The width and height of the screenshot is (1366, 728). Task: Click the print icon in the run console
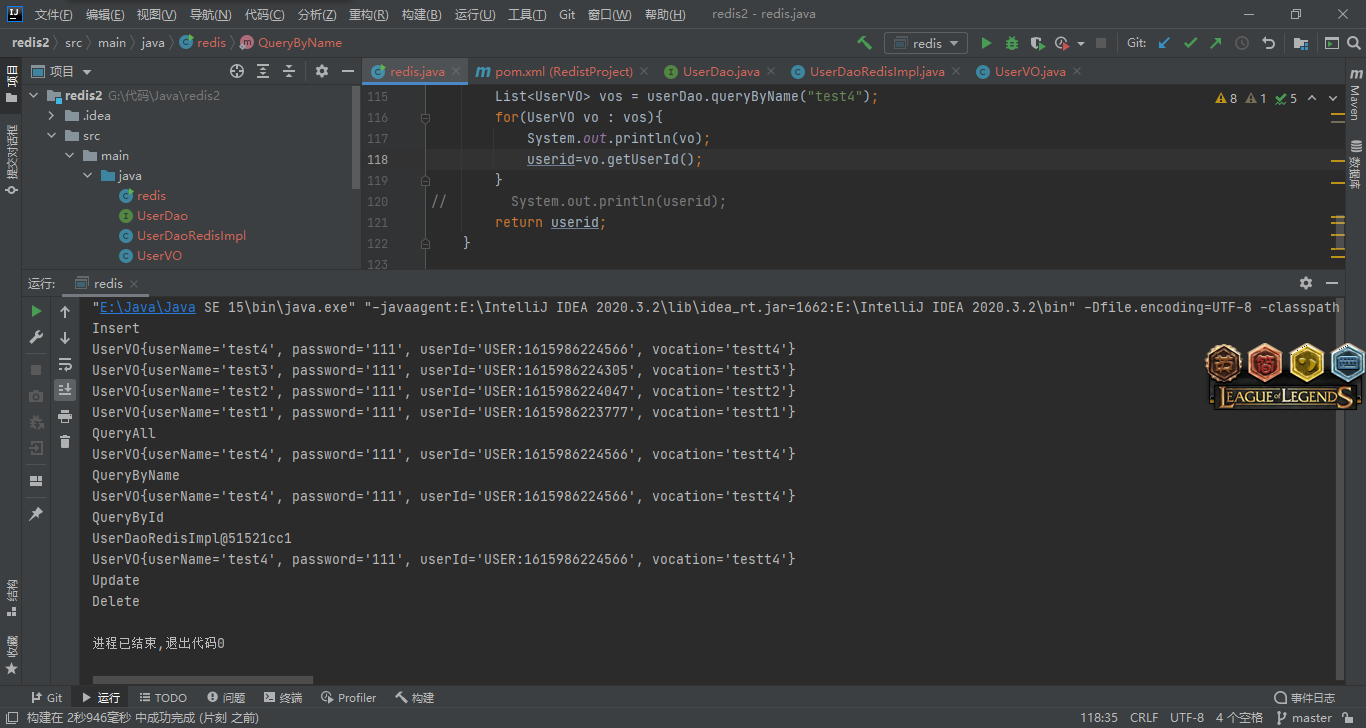[x=65, y=416]
